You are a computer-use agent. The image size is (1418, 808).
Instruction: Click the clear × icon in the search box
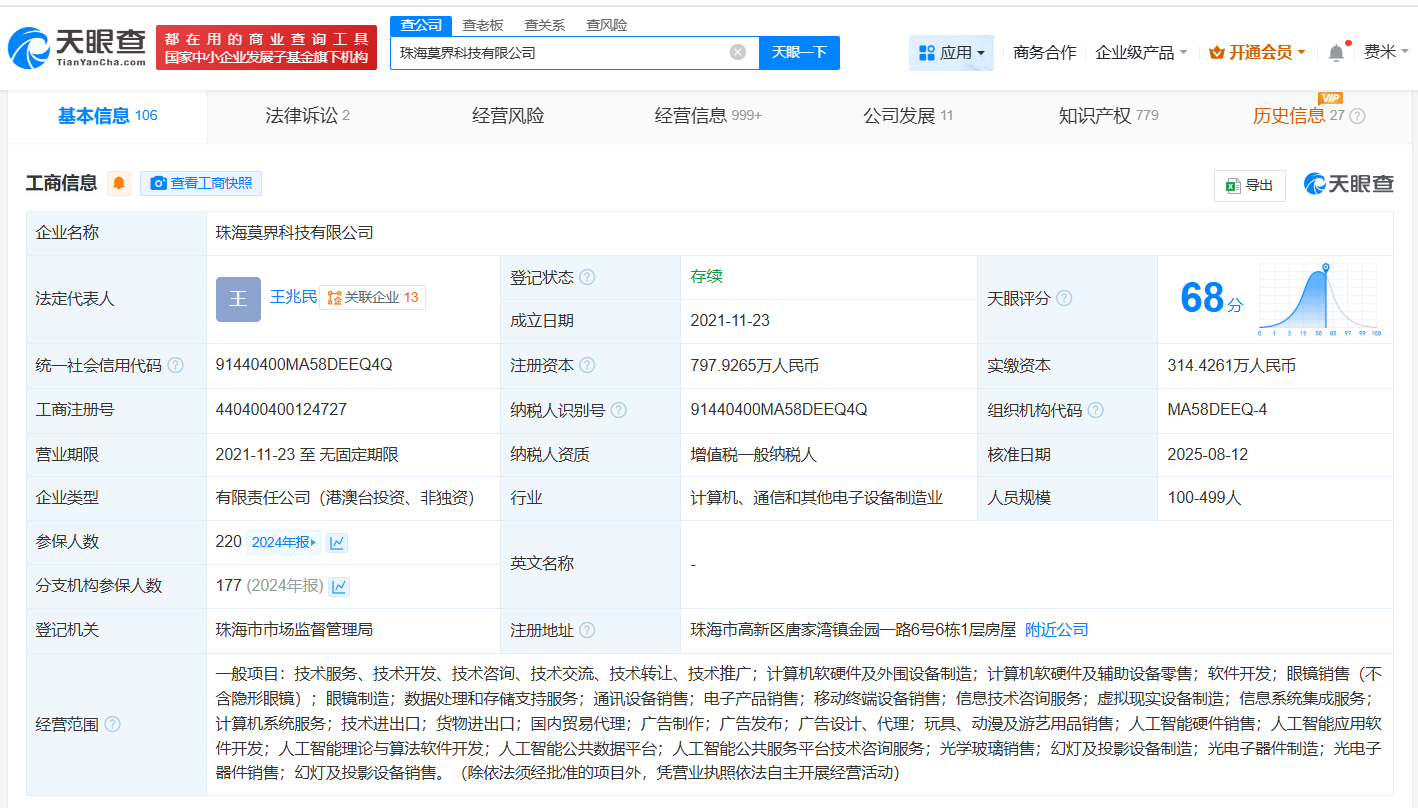click(737, 52)
